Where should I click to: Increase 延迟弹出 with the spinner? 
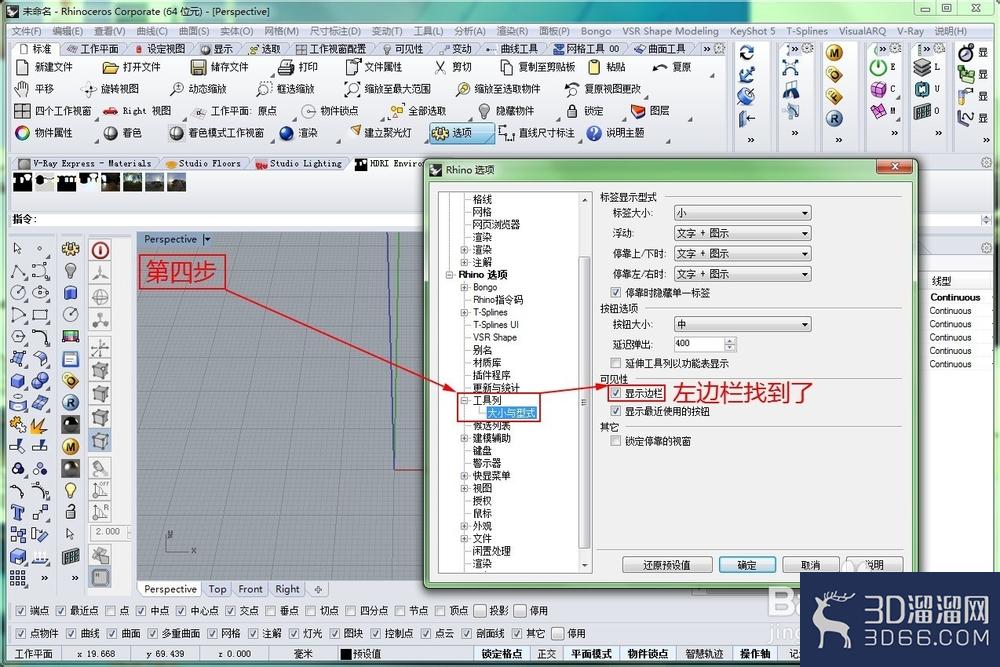click(730, 341)
